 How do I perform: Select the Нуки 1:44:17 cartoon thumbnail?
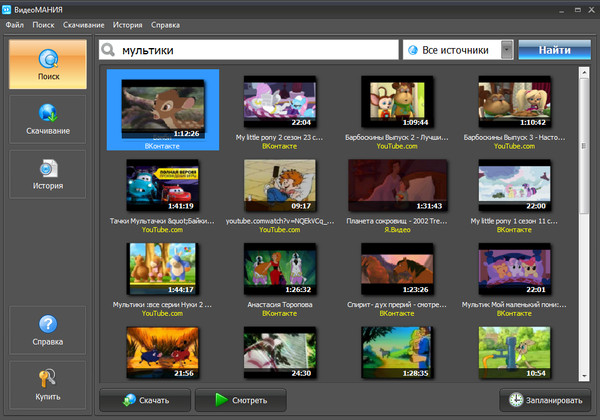pyautogui.click(x=162, y=269)
